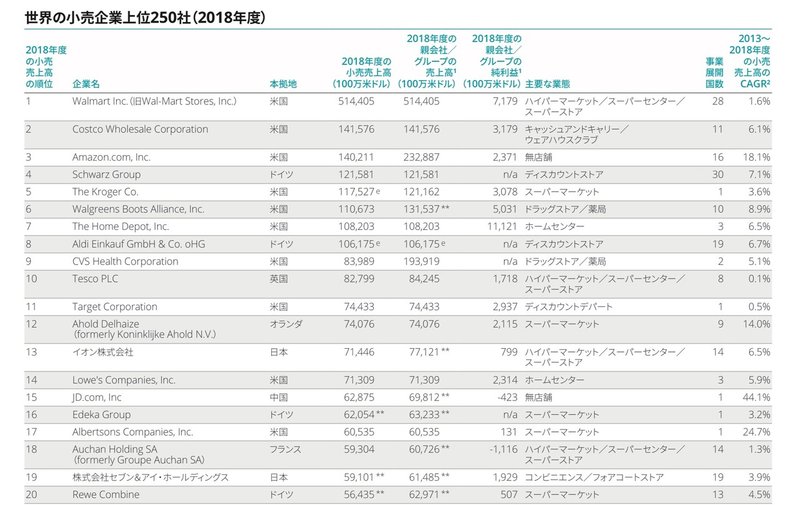Select Walgreens Boots Alliance, Inc. name
Viewport: 800px width, 505px height.
[138, 209]
